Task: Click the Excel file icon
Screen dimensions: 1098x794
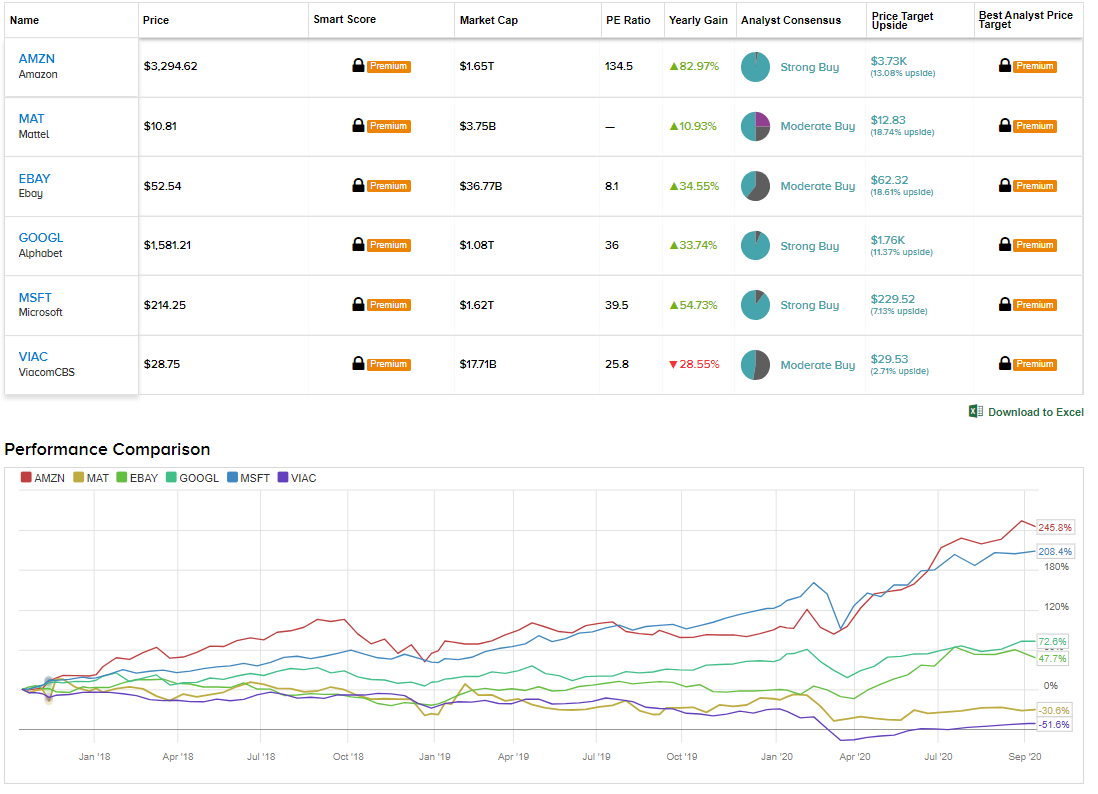Action: (x=975, y=412)
